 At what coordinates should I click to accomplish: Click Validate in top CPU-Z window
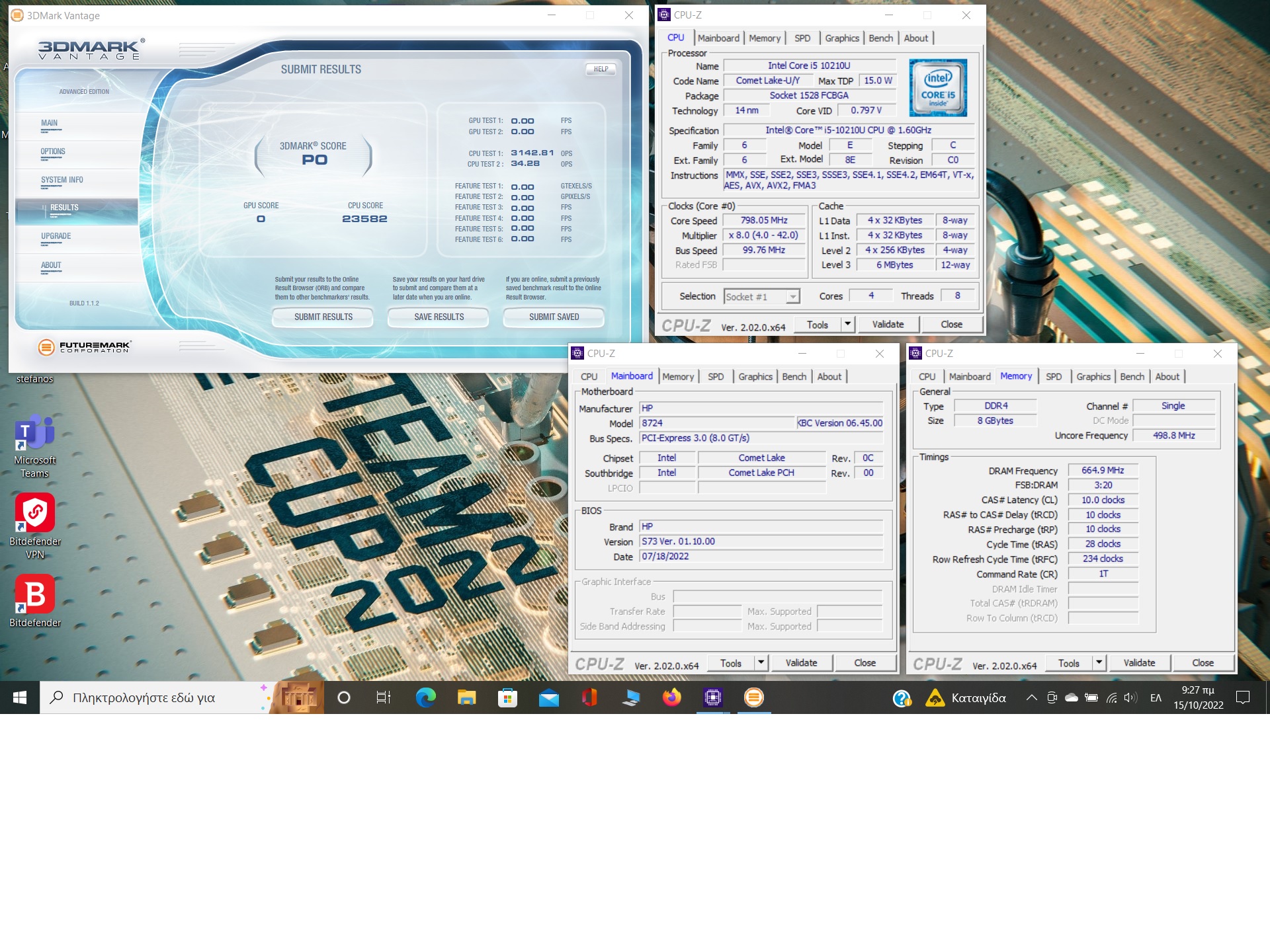[888, 324]
